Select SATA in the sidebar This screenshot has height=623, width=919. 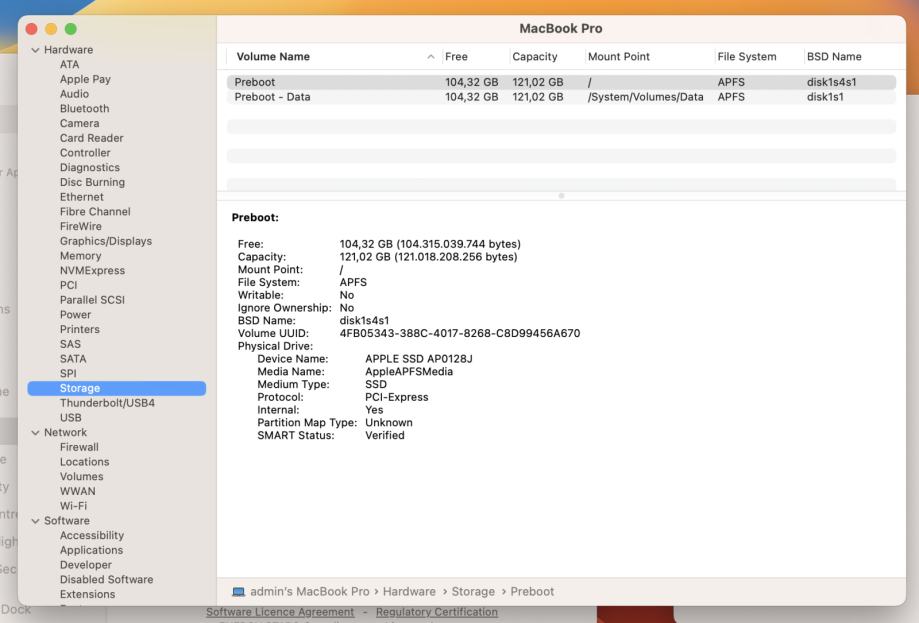click(73, 359)
